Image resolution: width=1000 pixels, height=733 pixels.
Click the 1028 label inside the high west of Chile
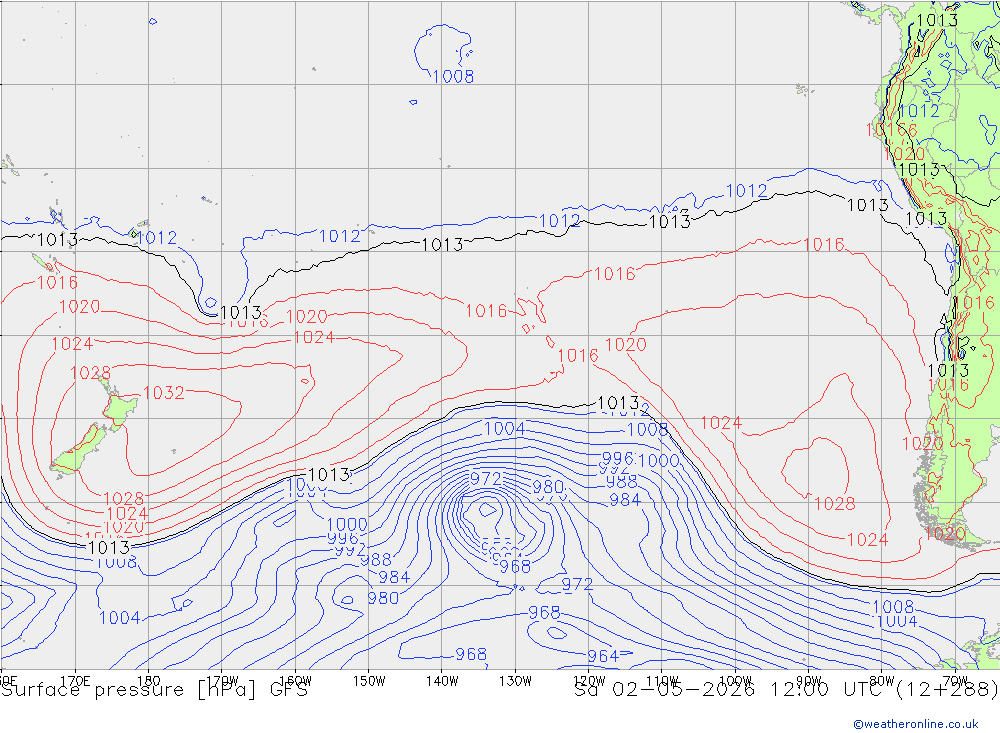(835, 504)
